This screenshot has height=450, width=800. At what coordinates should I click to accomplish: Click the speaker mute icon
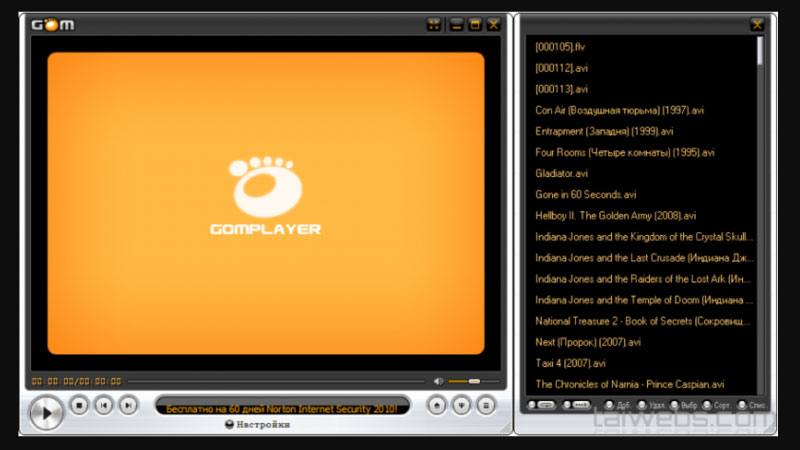(438, 381)
